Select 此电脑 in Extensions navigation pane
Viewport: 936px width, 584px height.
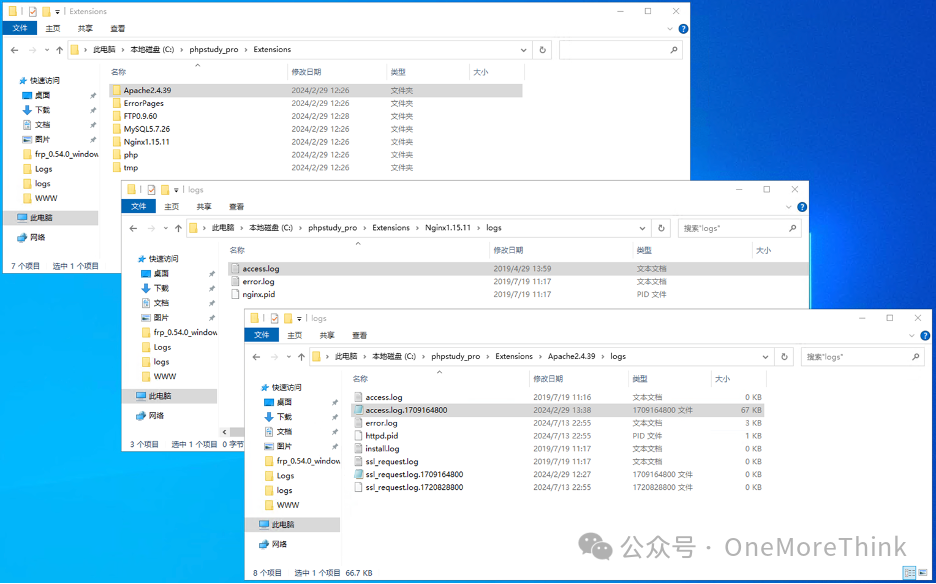point(42,218)
